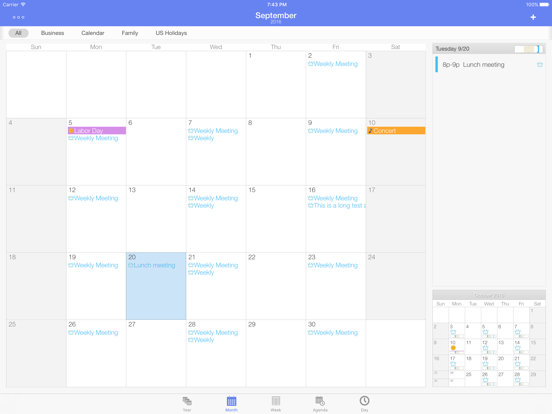
Task: Open Weekly Meeting on Friday September 9
Action: coord(333,131)
